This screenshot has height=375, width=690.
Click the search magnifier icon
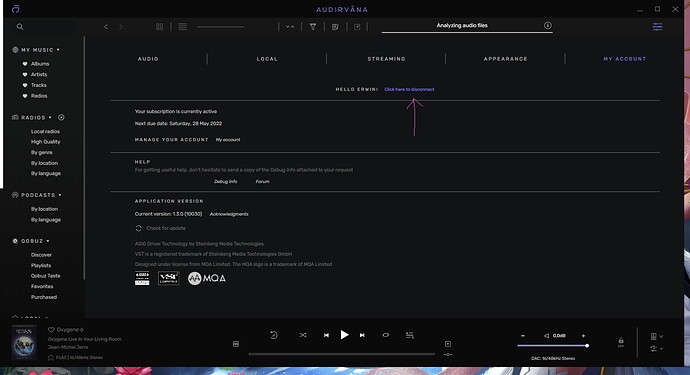(20, 27)
